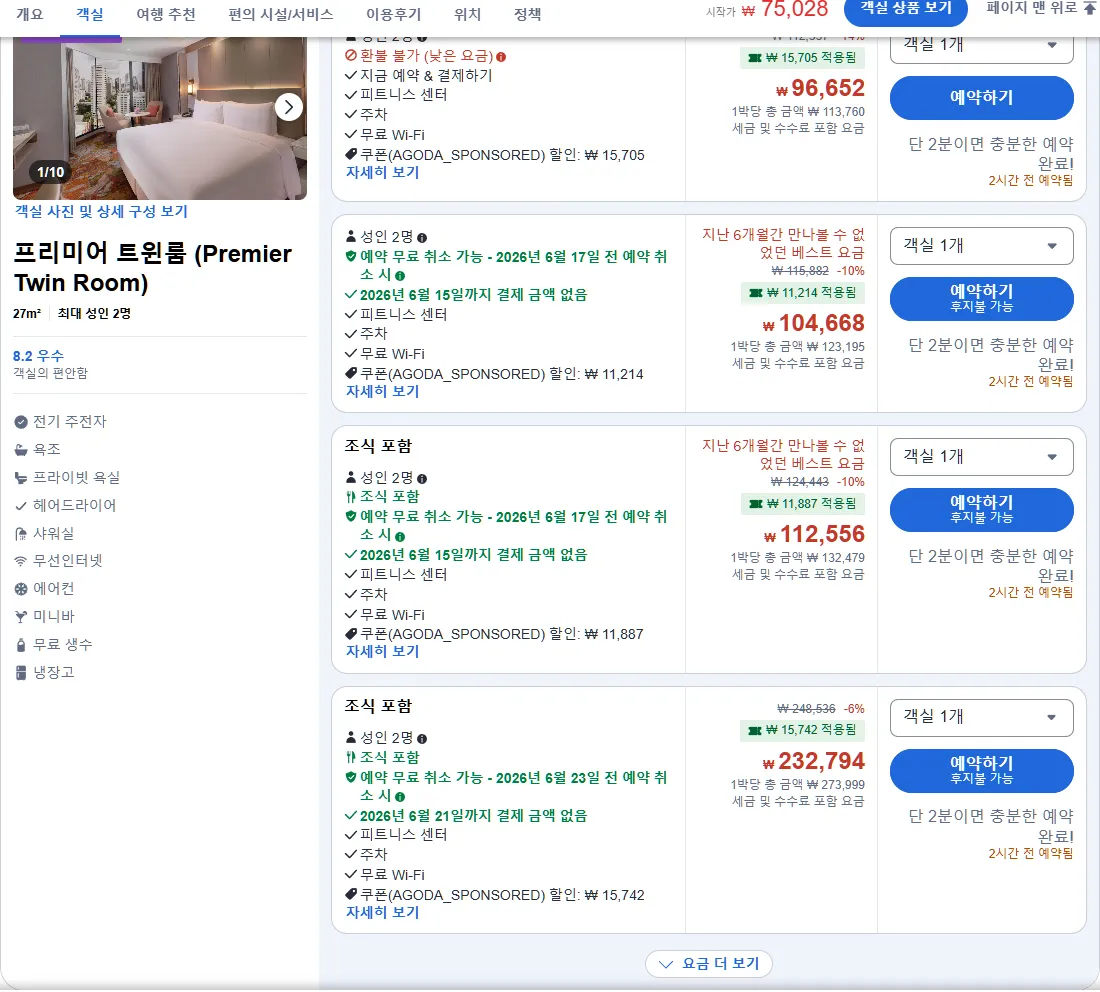Click the up arrow icon beside 페이지 맨 위로
The image size is (1100, 992).
tap(1090, 8)
